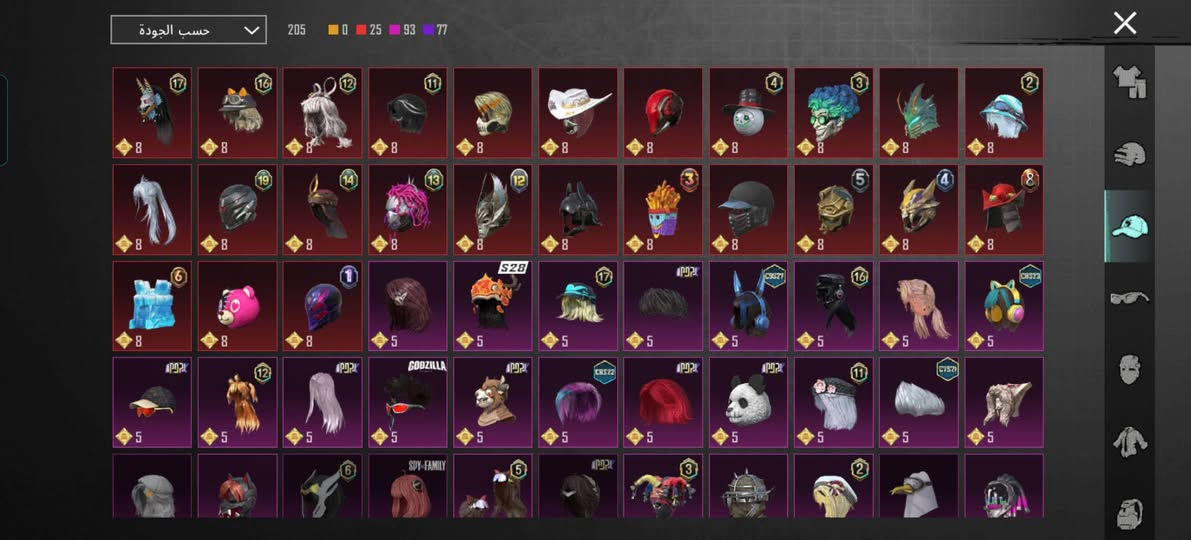Close the inventory with the X button
Viewport: 1191px width, 540px height.
1124,23
